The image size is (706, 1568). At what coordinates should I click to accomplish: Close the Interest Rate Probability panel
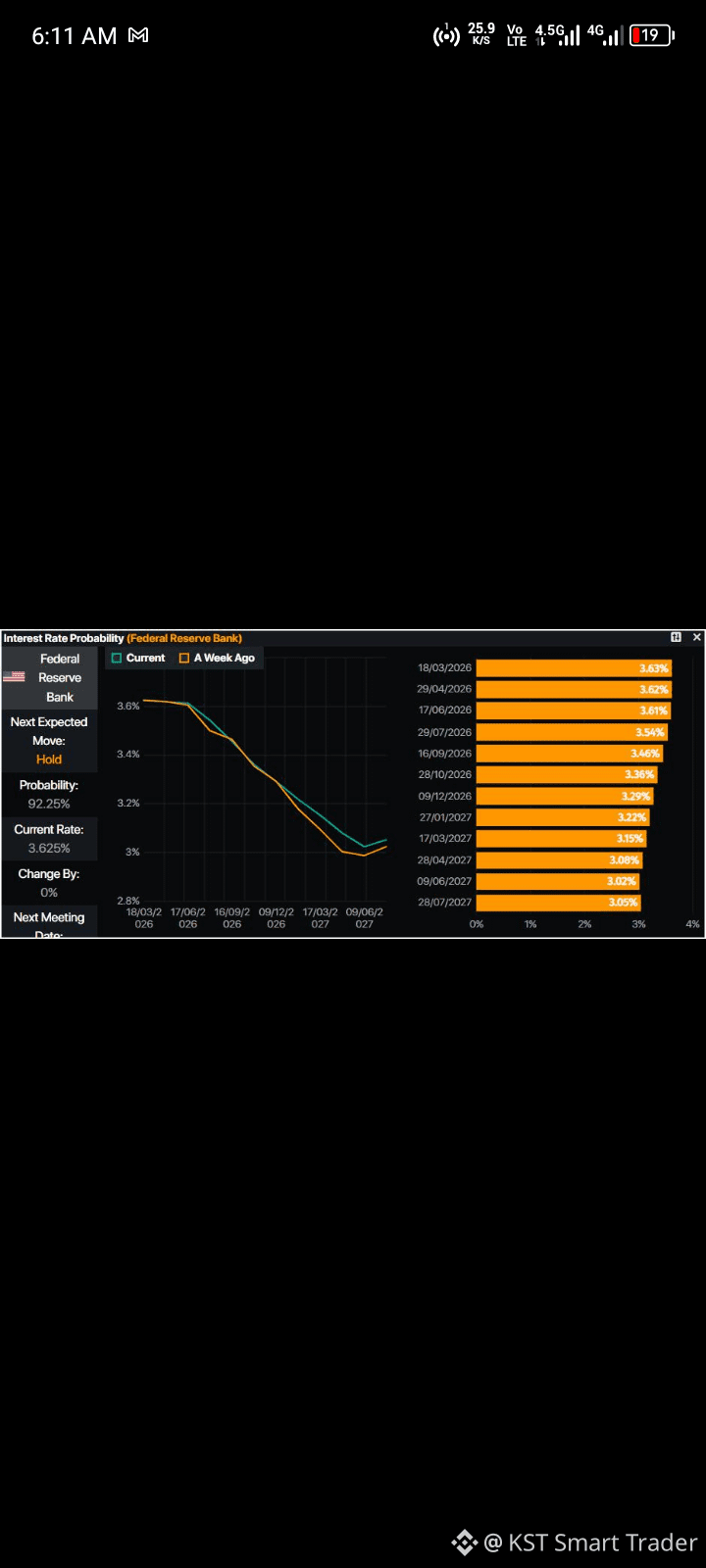(697, 637)
